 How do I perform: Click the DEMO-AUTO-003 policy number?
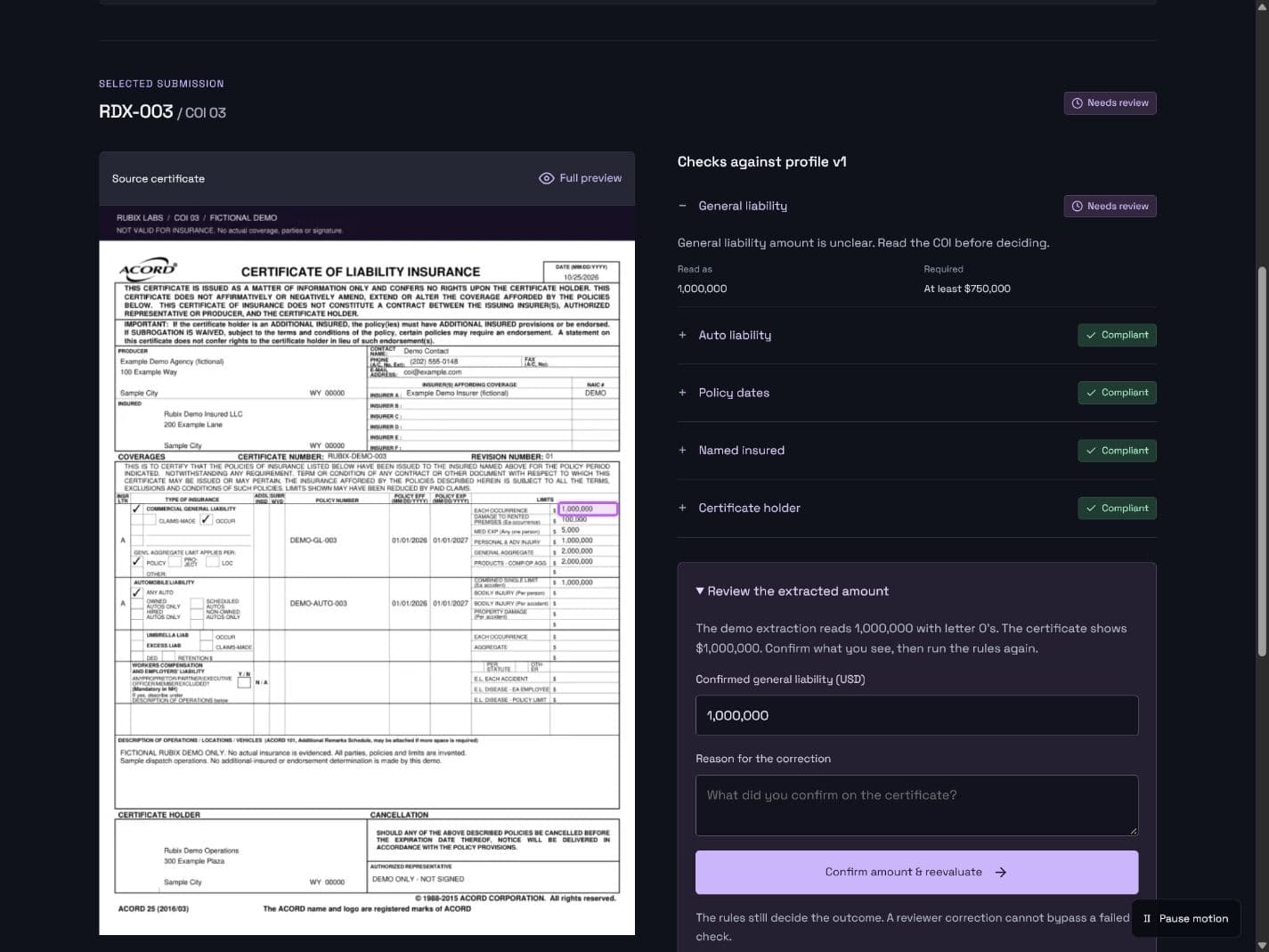click(318, 603)
